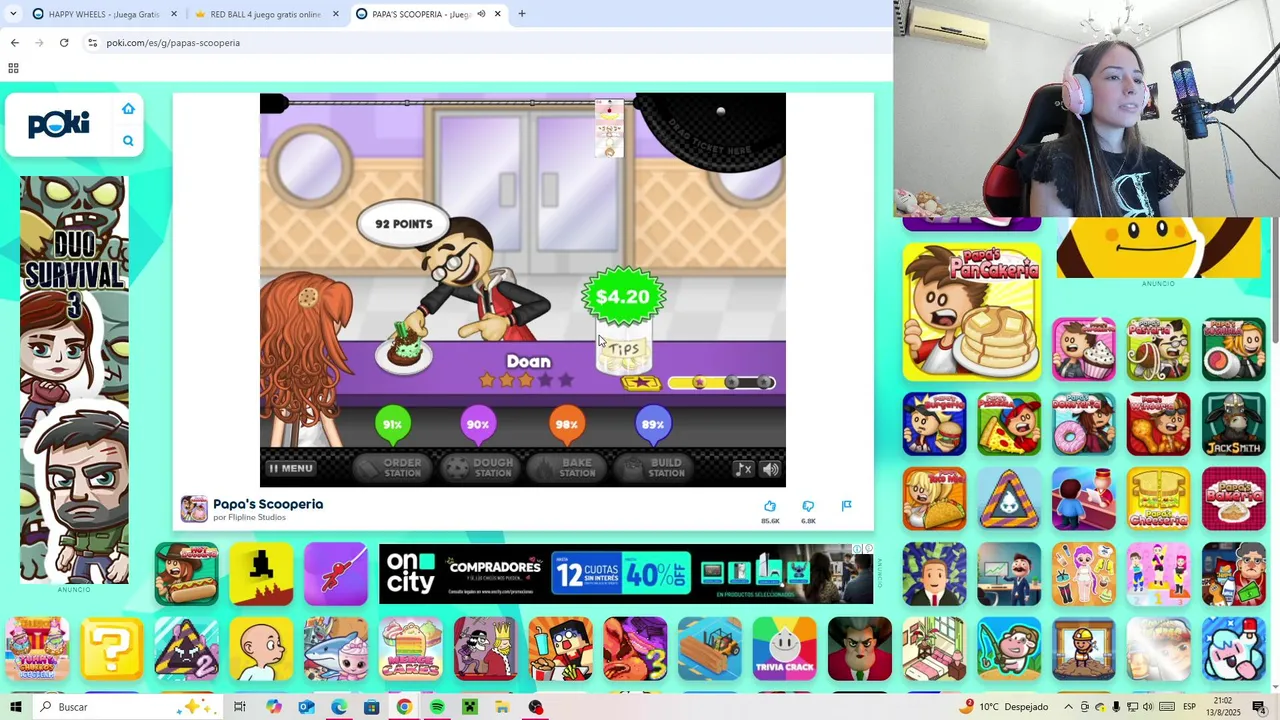Open Papa's Sushiria game
The image size is (1280, 720).
(x=1234, y=349)
